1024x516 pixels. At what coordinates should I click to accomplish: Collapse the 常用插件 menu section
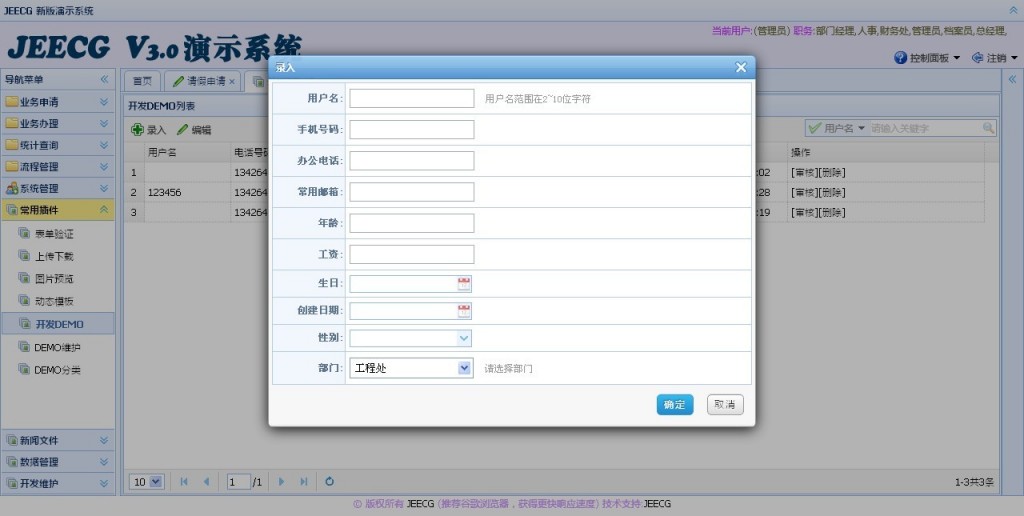57,210
